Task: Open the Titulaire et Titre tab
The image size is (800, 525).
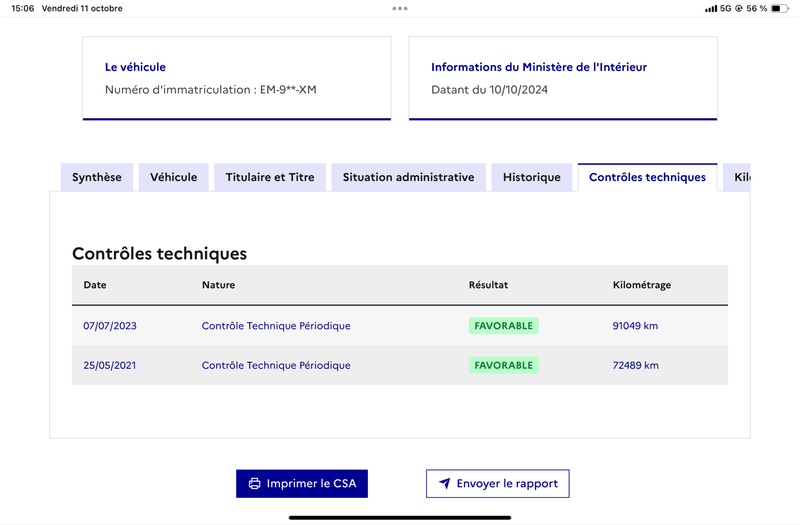Action: pyautogui.click(x=270, y=177)
